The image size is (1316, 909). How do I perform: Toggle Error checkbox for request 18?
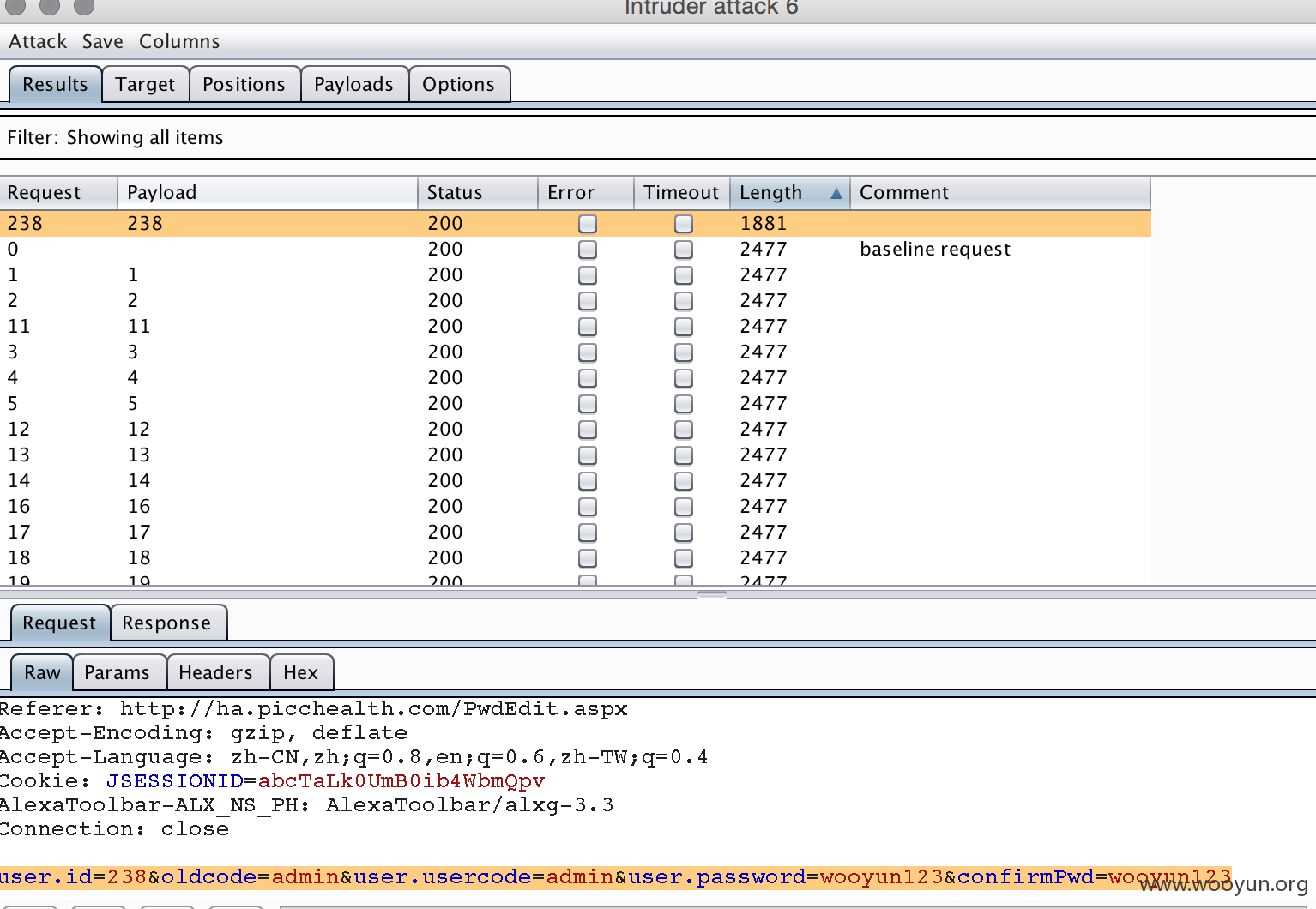(x=588, y=557)
